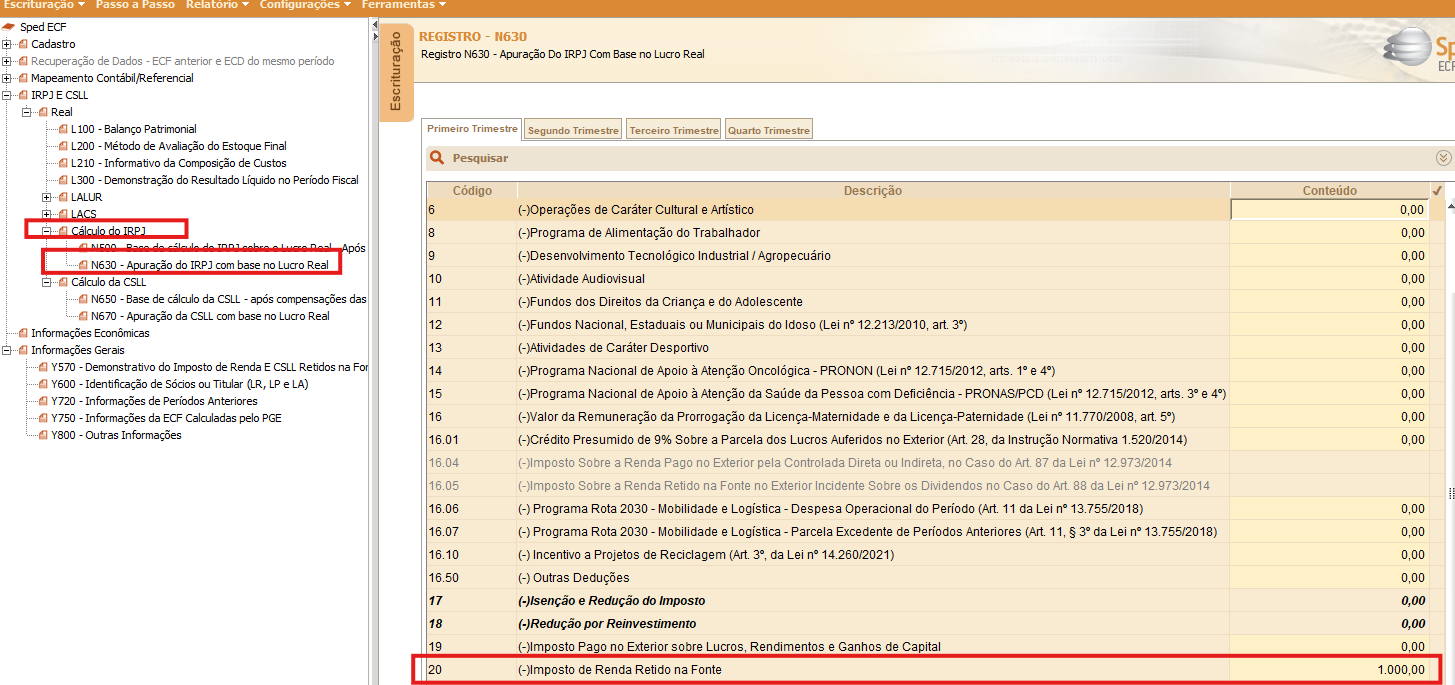The image size is (1455, 685).
Task: Expand the Mapeamento Contábil/Referencial node
Action: (x=7, y=78)
